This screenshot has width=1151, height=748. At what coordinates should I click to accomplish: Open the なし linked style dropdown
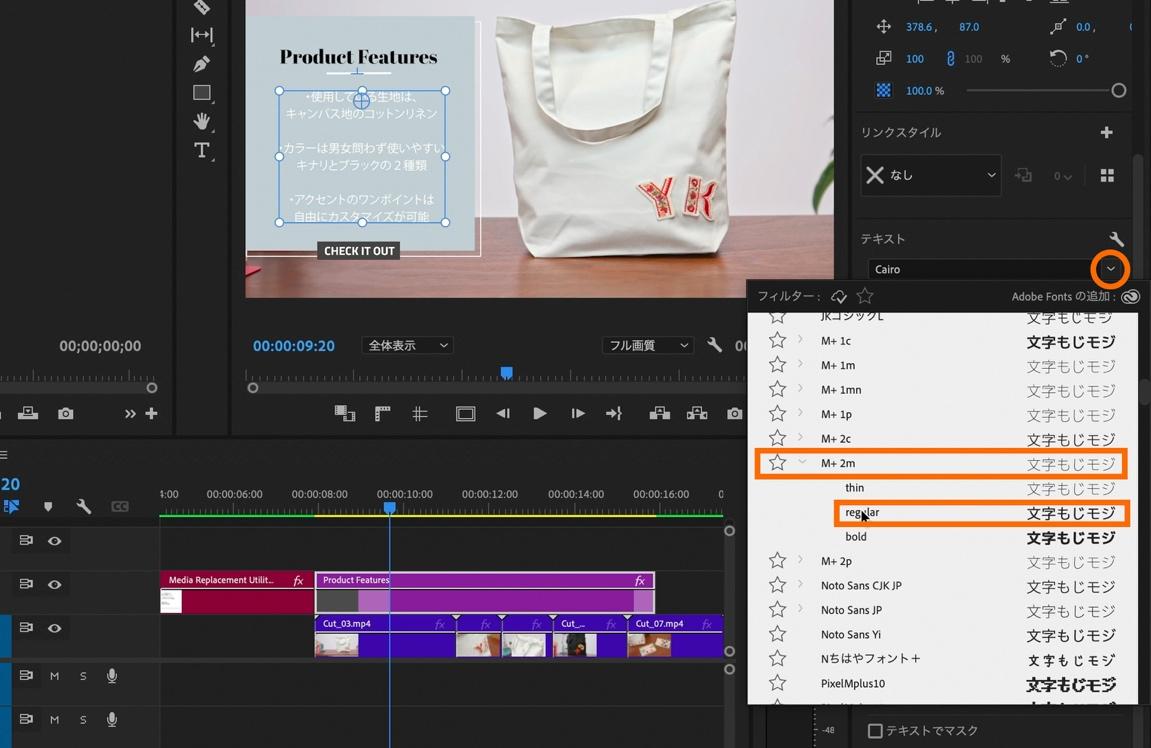(931, 175)
